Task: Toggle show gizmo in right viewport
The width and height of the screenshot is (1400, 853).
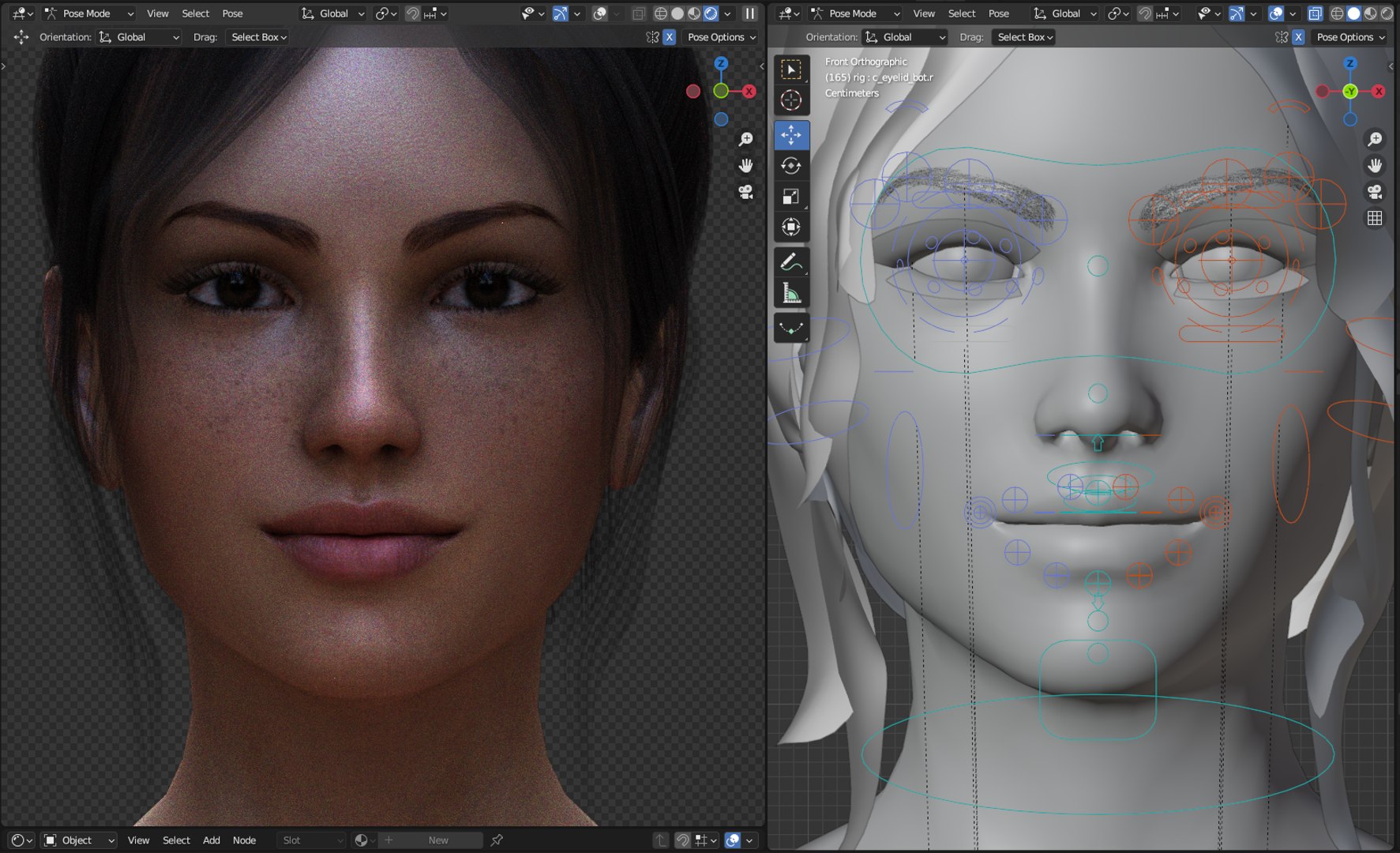Action: tap(1237, 13)
